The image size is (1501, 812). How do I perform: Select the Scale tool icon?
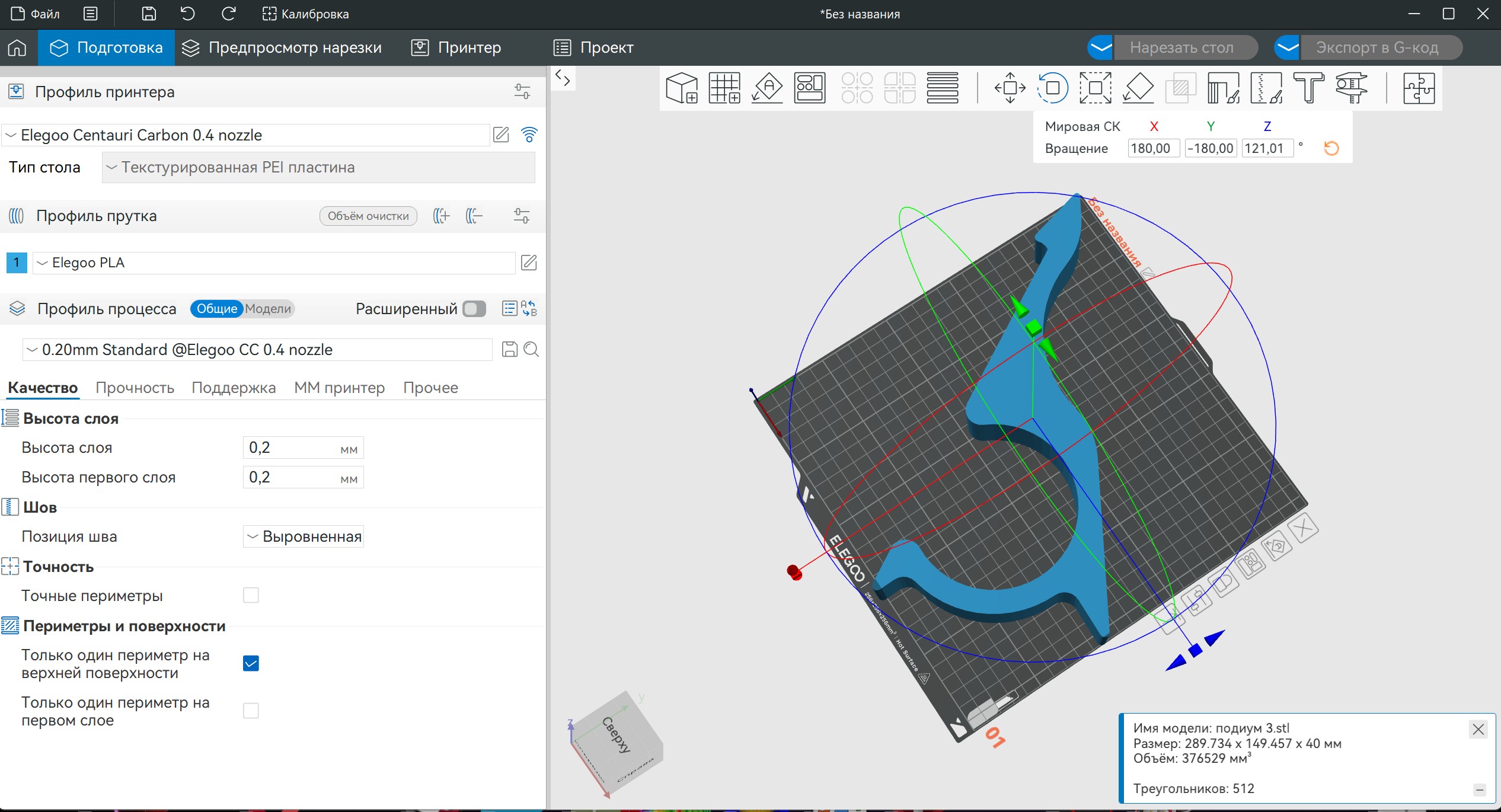point(1095,88)
